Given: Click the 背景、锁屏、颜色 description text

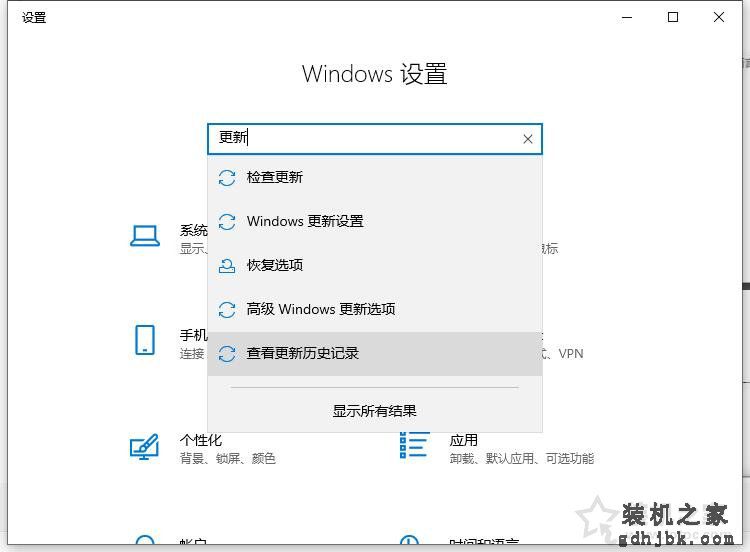Looking at the screenshot, I should point(228,459).
